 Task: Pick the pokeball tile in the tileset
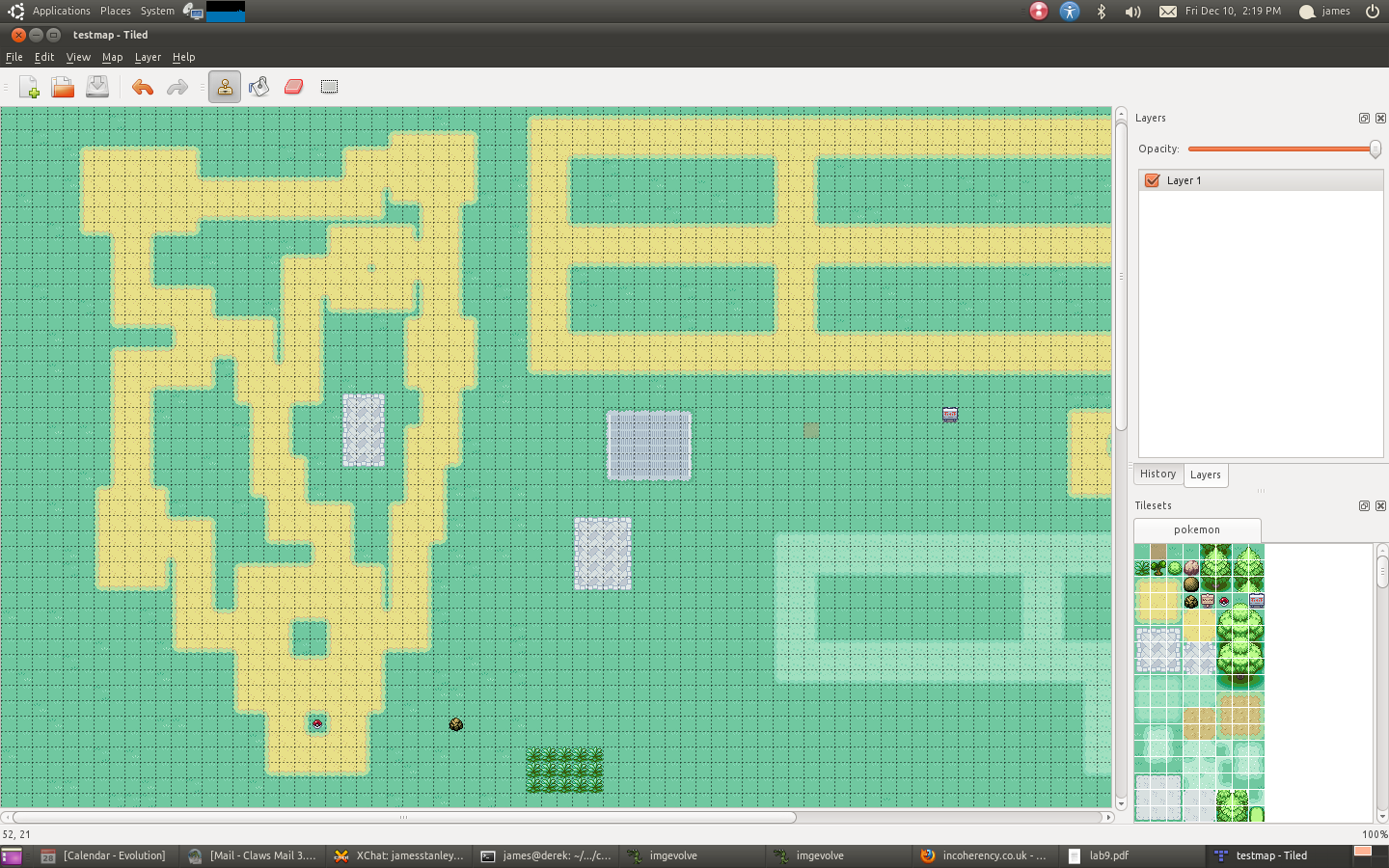[1224, 601]
